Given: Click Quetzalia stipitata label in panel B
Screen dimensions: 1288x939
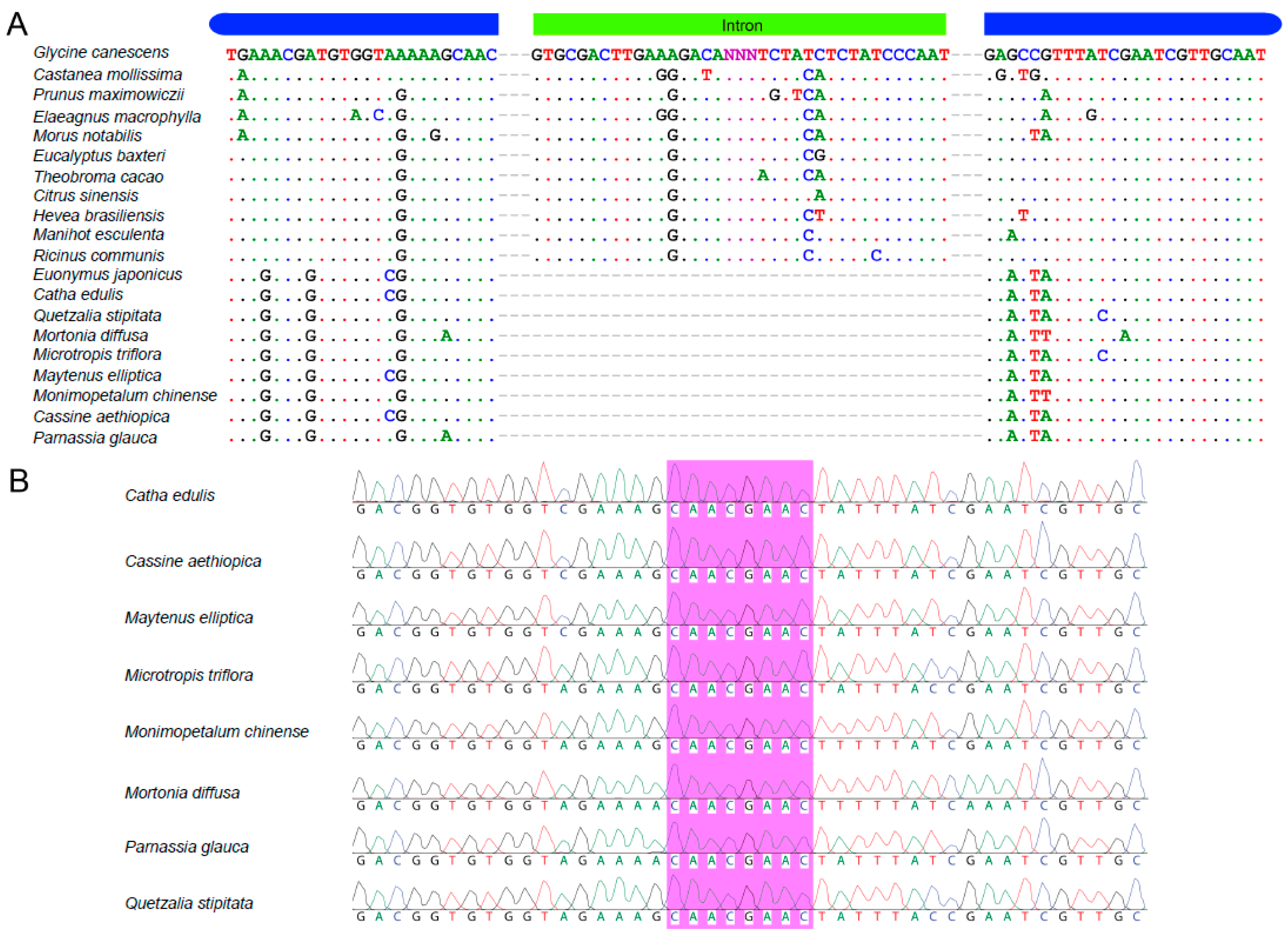Looking at the screenshot, I should (x=188, y=903).
